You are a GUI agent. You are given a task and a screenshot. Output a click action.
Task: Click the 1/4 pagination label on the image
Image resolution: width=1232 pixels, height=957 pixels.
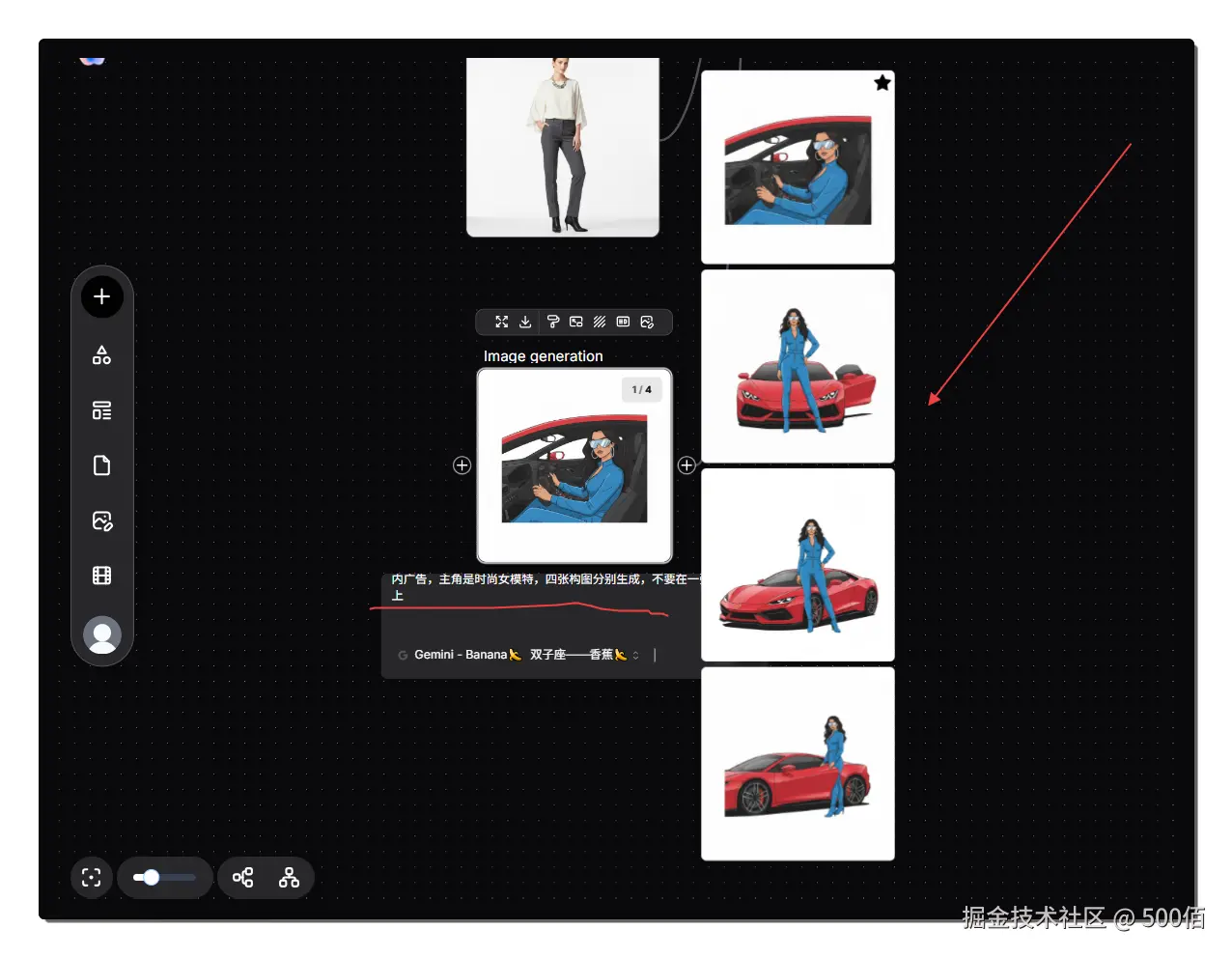(641, 389)
